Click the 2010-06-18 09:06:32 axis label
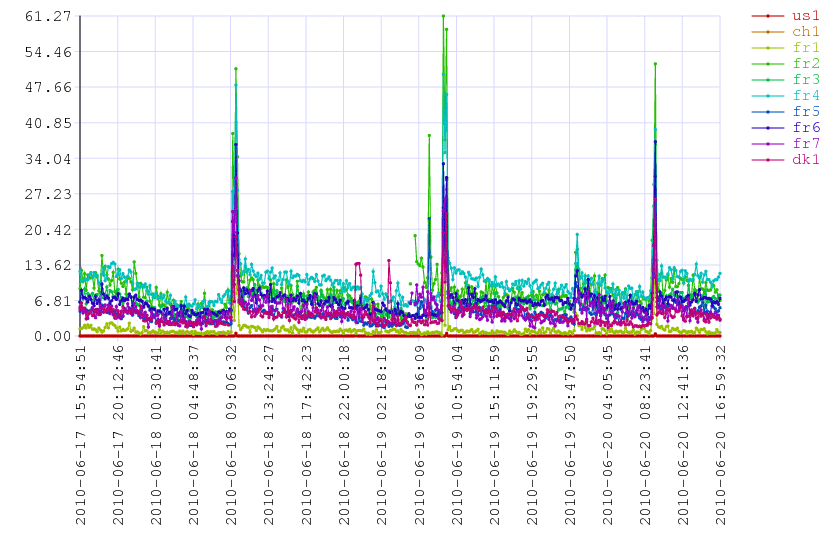The height and width of the screenshot is (560, 840). (231, 435)
